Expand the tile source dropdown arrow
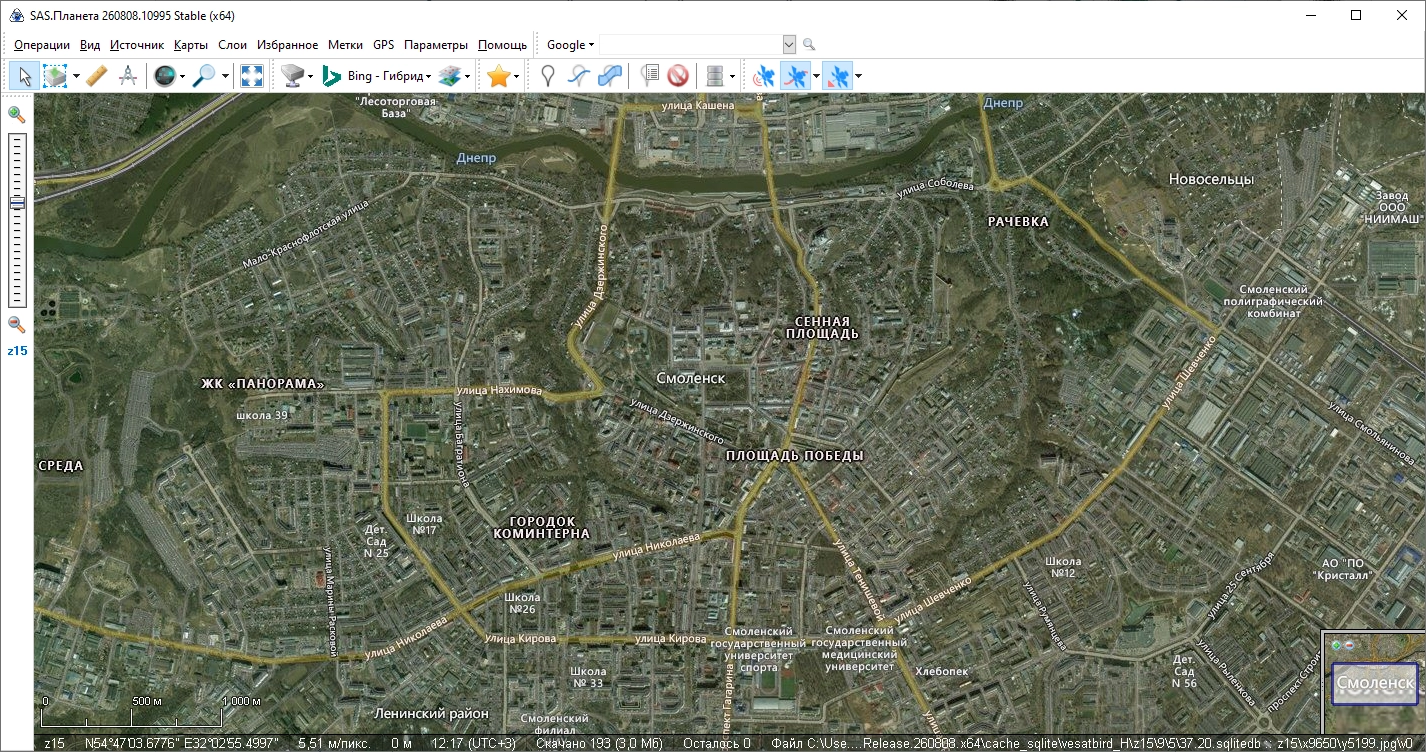Image resolution: width=1426 pixels, height=752 pixels. pos(310,76)
